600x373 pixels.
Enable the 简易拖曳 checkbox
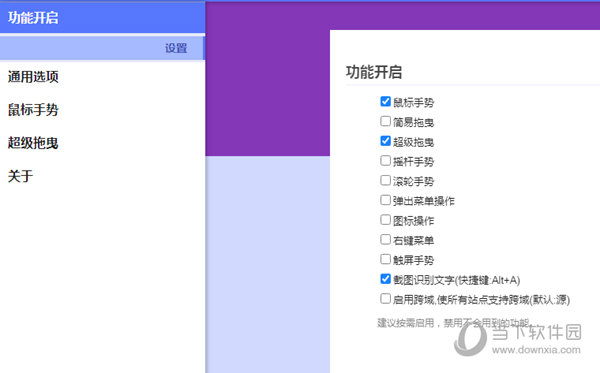tap(385, 121)
